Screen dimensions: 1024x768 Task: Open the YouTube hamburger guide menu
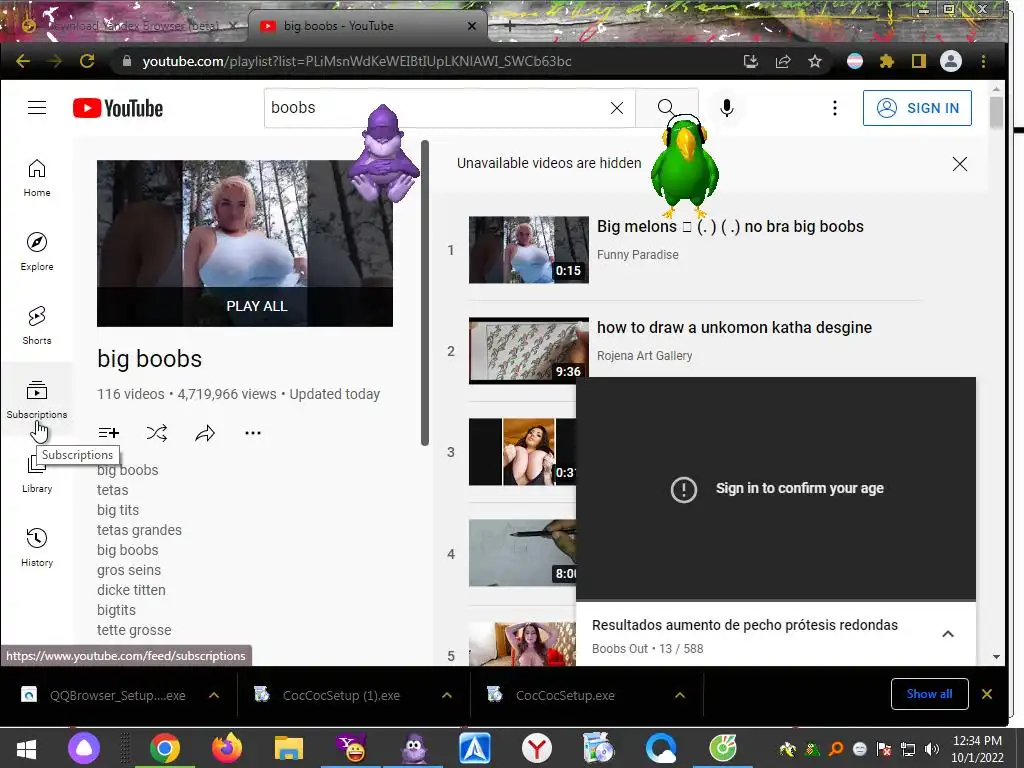[x=37, y=108]
